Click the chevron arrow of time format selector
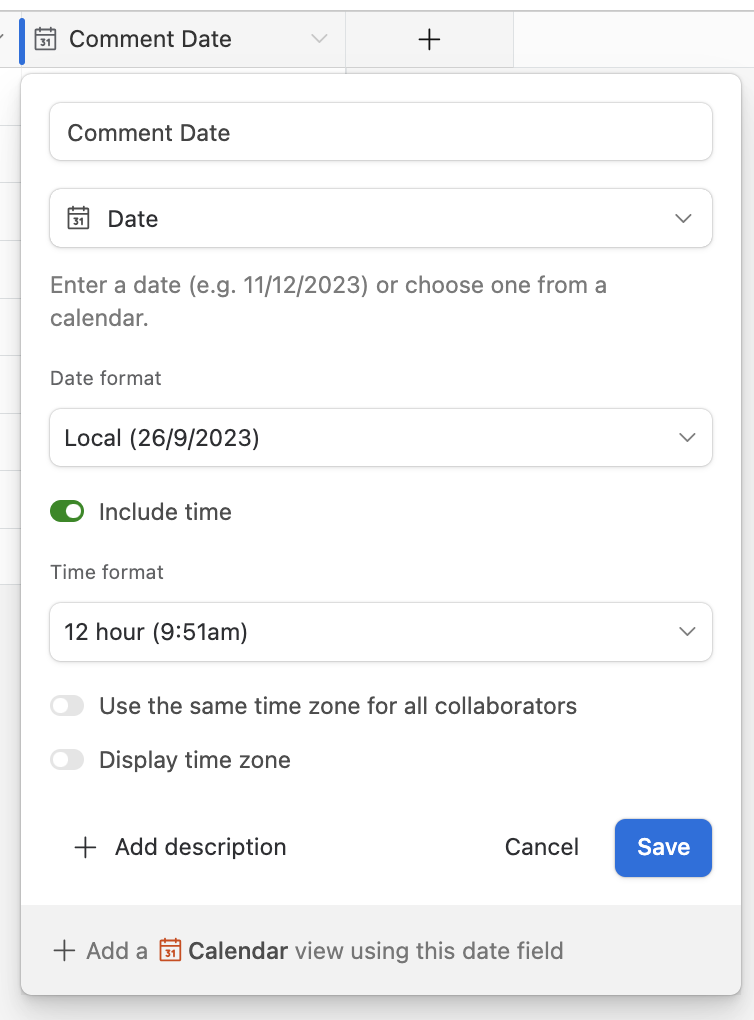Image resolution: width=754 pixels, height=1020 pixels. [687, 632]
